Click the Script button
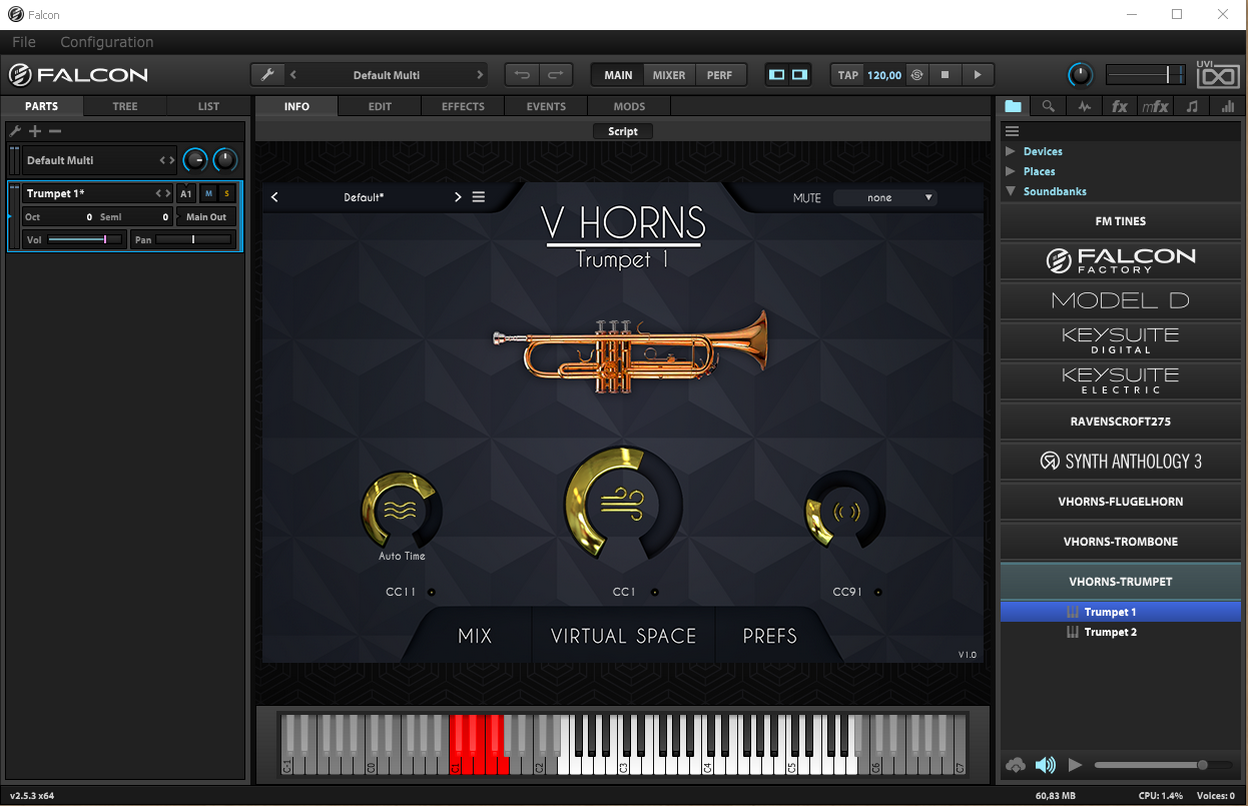Viewport: 1248px width, 806px height. coord(623,131)
